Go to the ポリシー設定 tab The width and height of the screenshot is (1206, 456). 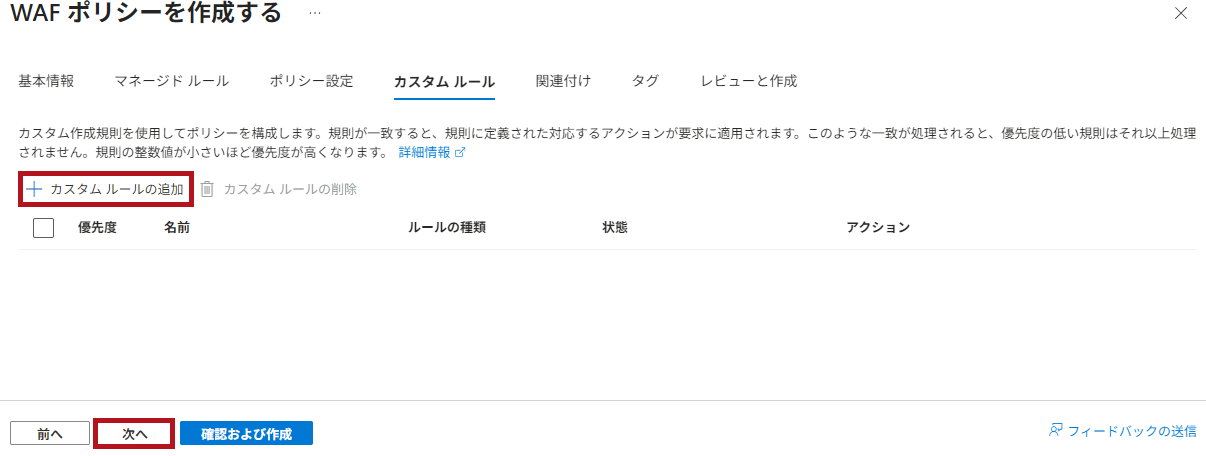coord(311,81)
